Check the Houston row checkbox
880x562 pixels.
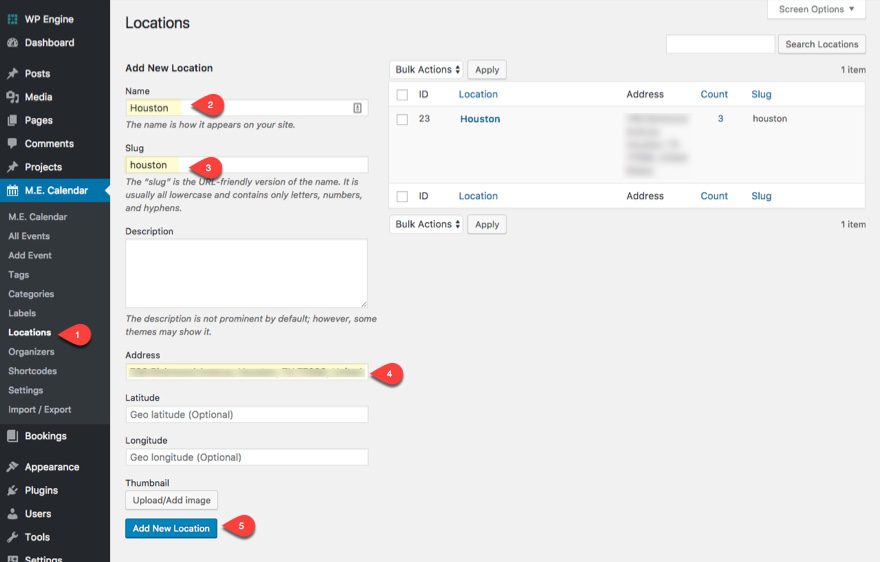coord(402,119)
